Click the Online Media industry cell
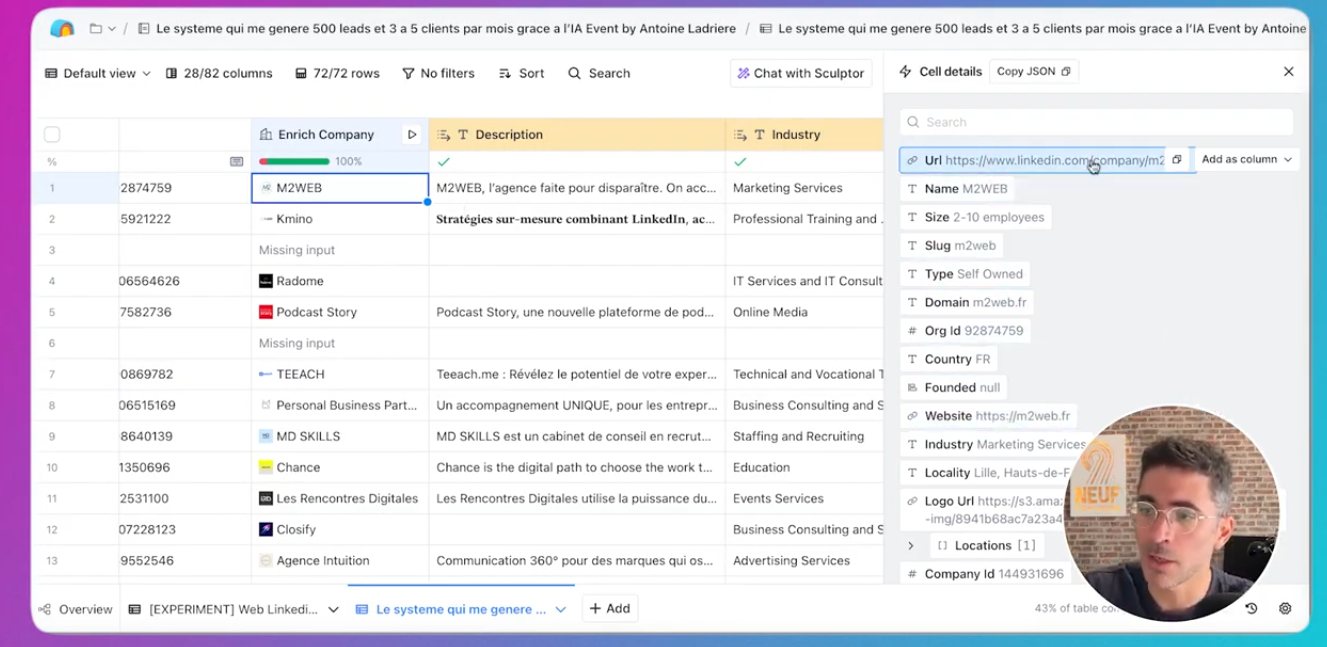1327x647 pixels. click(x=804, y=312)
